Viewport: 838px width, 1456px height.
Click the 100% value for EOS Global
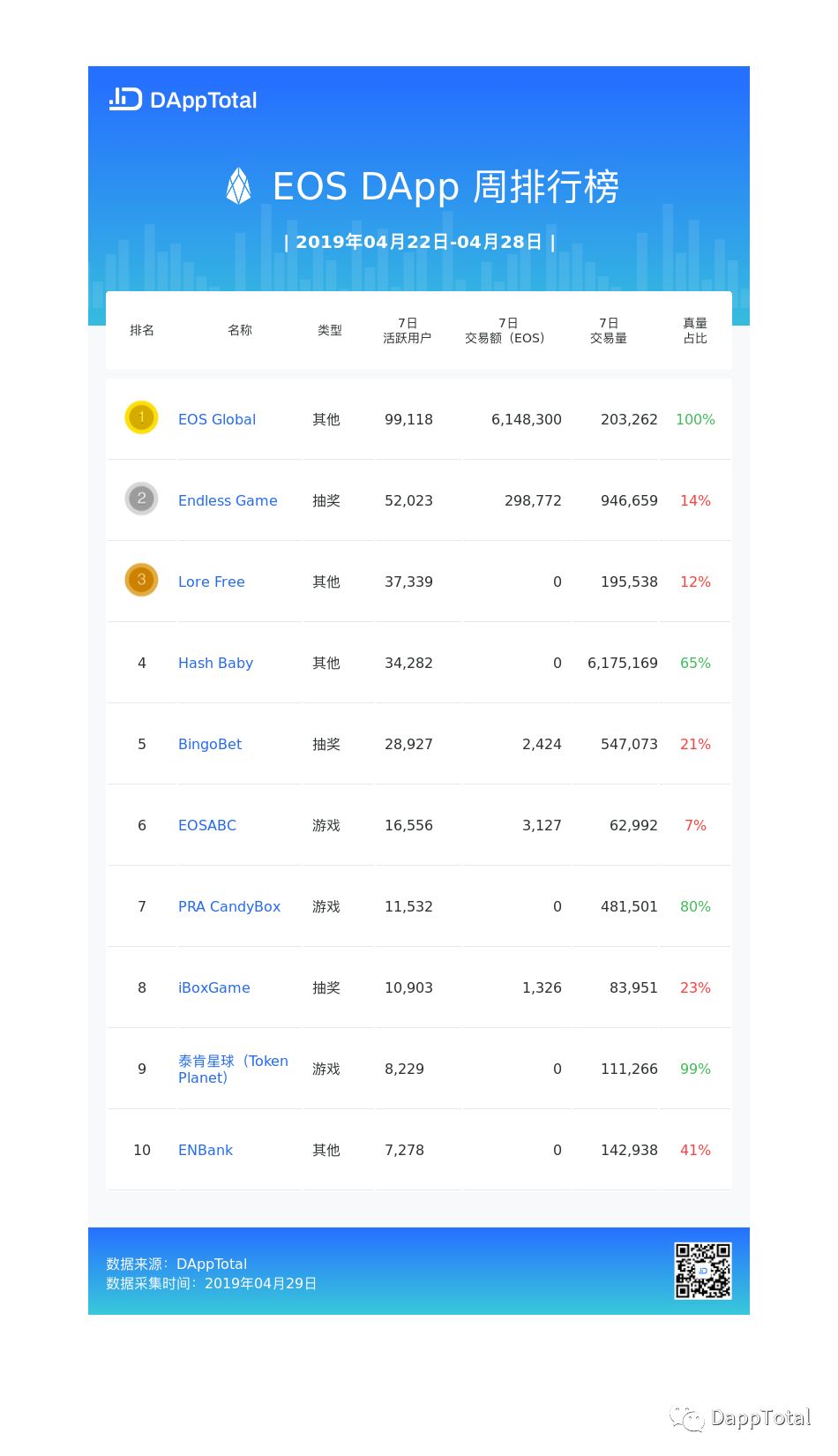pyautogui.click(x=695, y=419)
